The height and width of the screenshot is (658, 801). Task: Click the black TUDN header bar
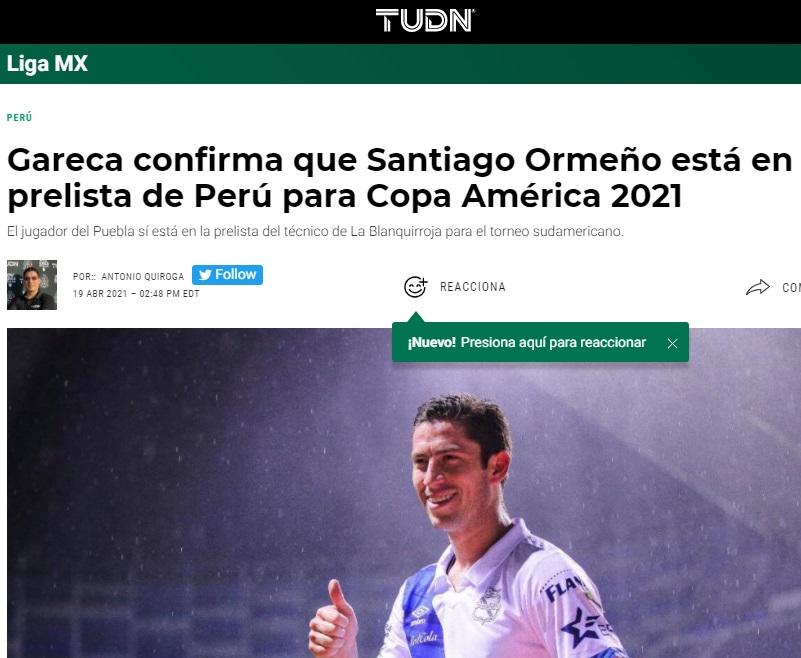(400, 21)
